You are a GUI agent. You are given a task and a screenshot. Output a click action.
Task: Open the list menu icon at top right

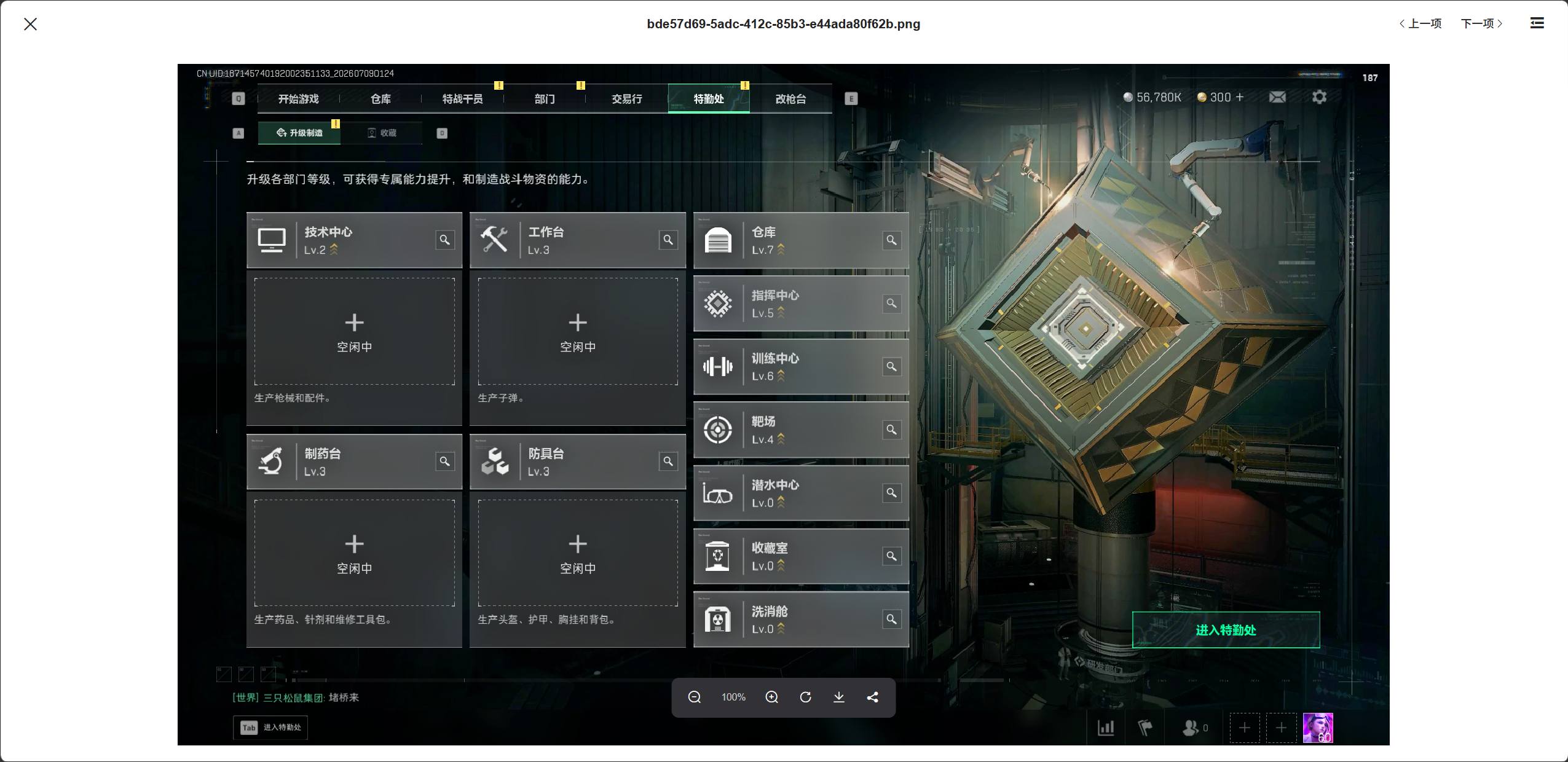(1537, 23)
